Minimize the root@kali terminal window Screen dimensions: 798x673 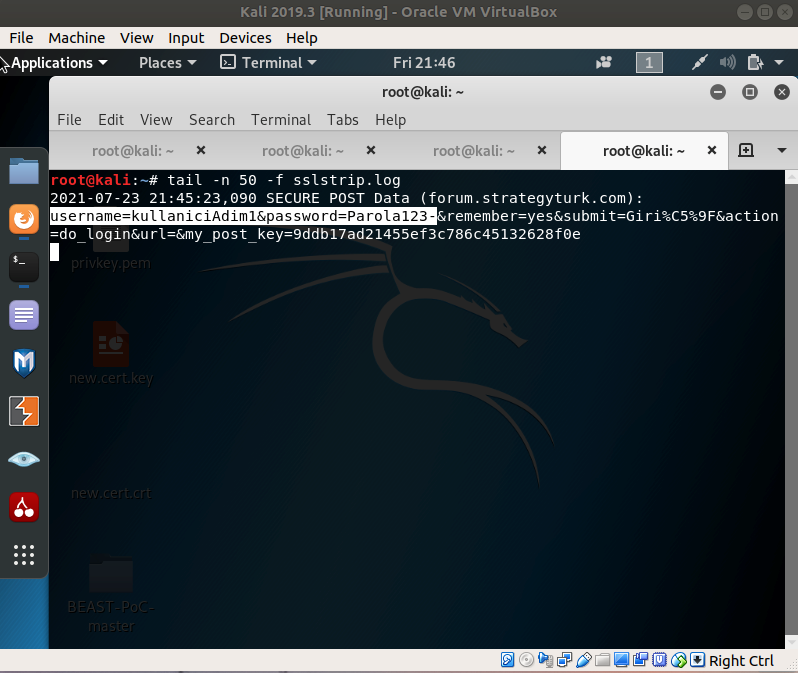tap(718, 92)
